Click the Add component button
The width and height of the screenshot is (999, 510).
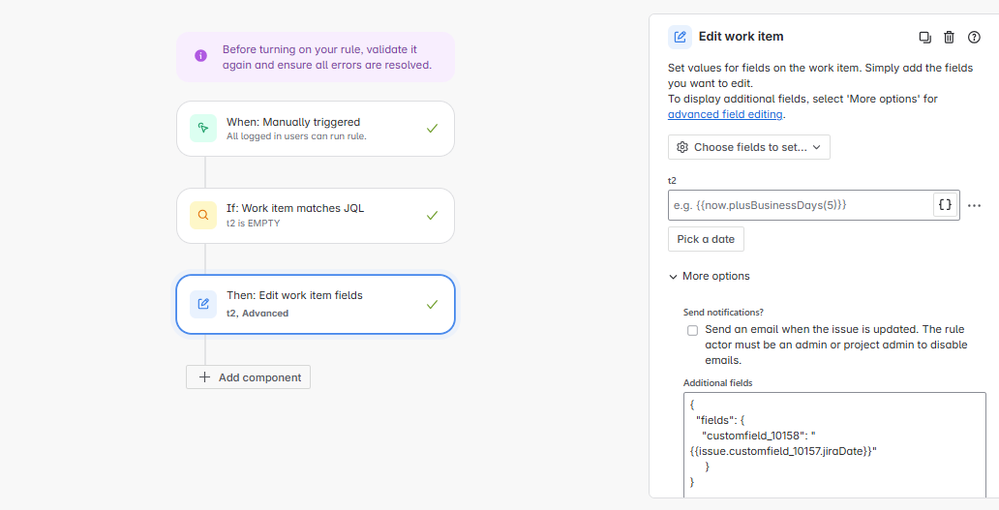[248, 377]
